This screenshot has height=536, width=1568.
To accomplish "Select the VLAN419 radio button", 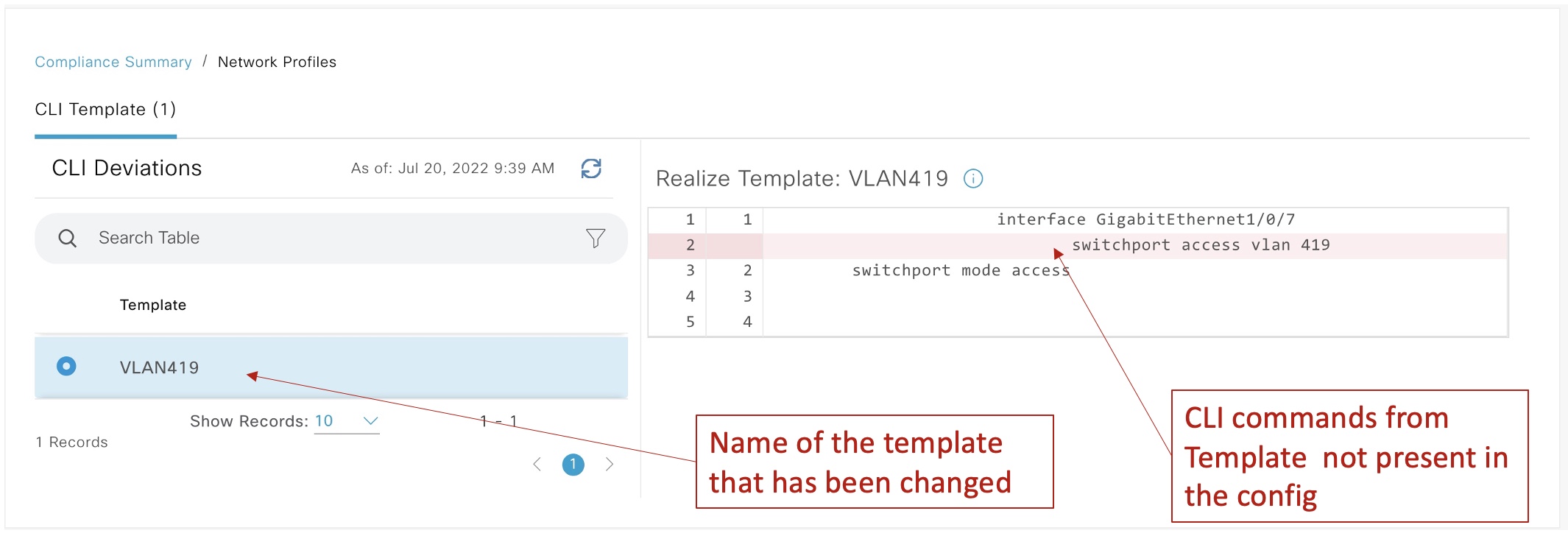I will pos(66,366).
